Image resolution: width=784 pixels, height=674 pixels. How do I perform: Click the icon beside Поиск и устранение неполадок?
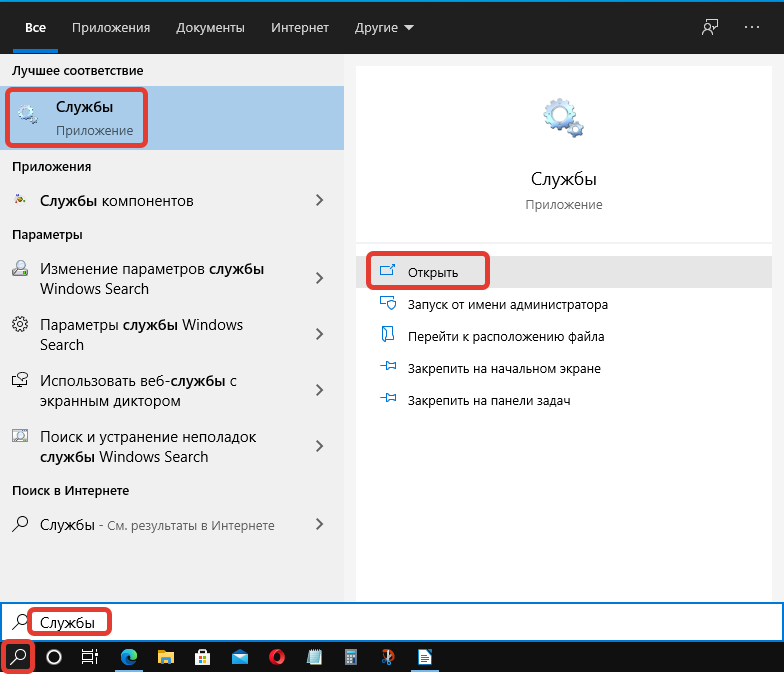(x=20, y=436)
